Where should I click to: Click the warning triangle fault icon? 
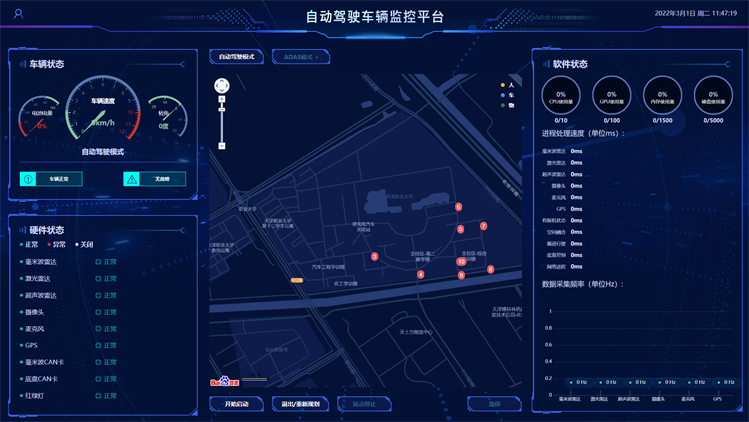click(131, 179)
